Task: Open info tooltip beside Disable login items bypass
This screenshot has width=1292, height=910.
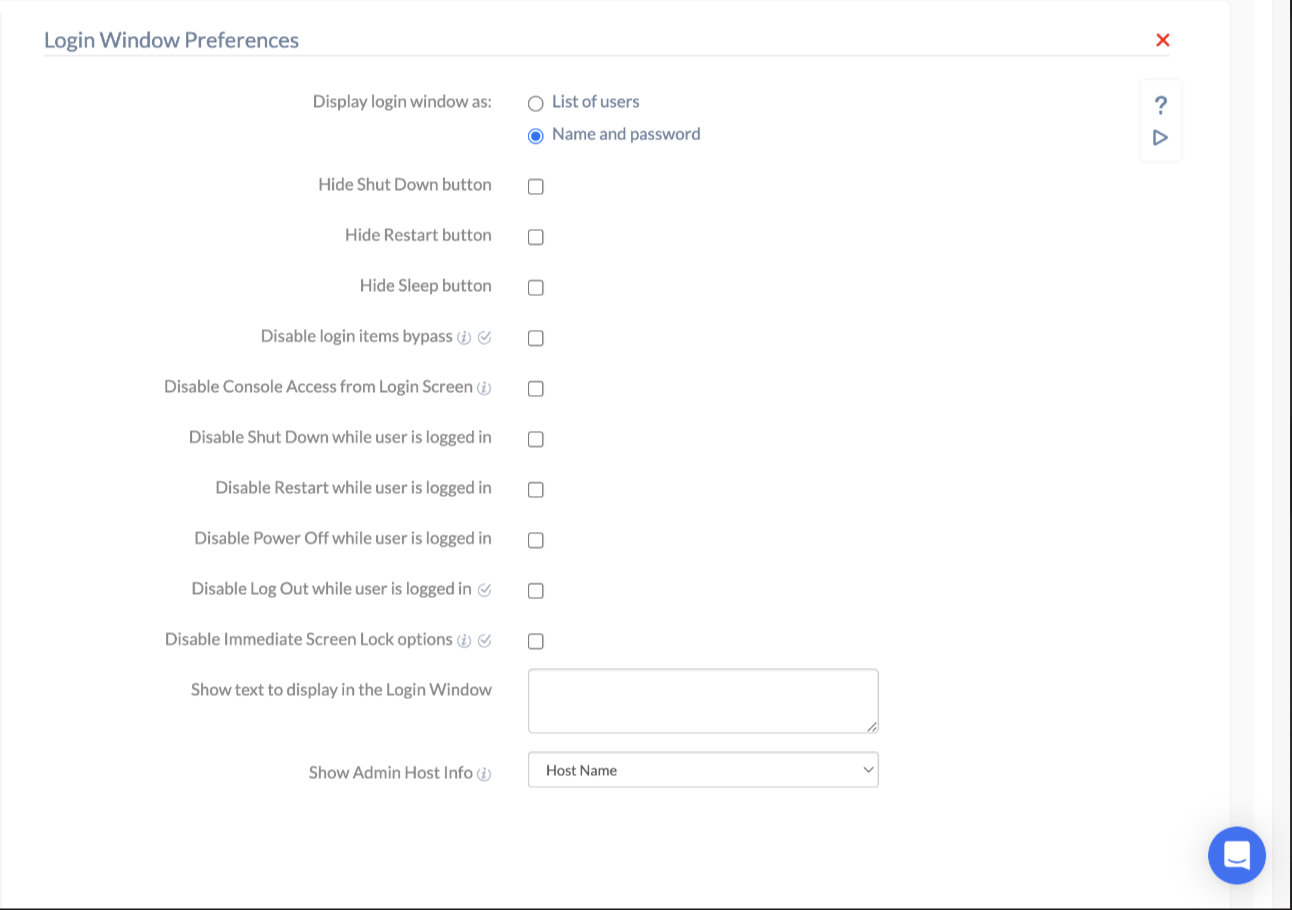Action: tap(463, 337)
